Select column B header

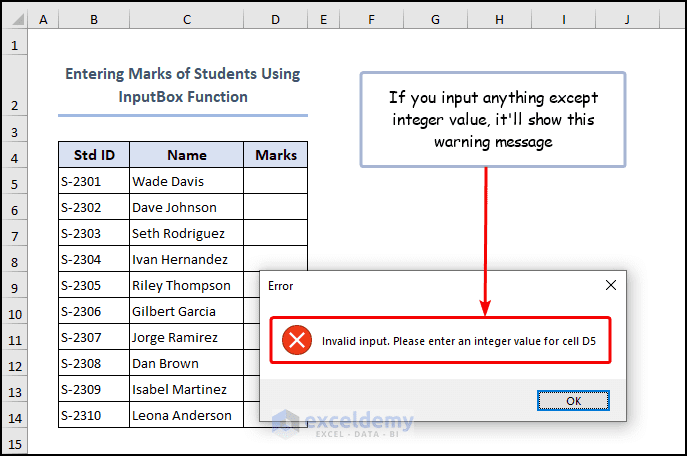pos(94,19)
